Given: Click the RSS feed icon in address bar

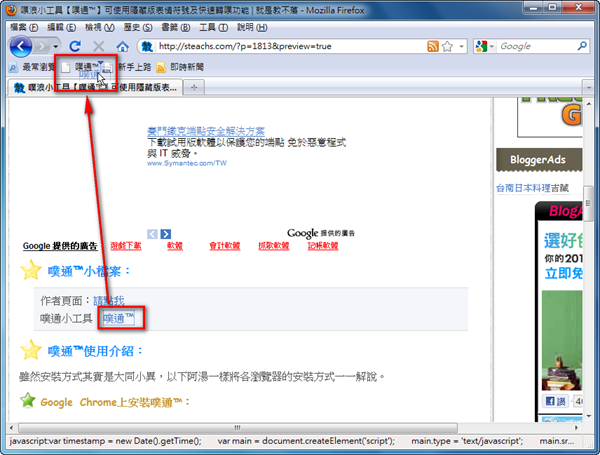Looking at the screenshot, I should pyautogui.click(x=433, y=46).
